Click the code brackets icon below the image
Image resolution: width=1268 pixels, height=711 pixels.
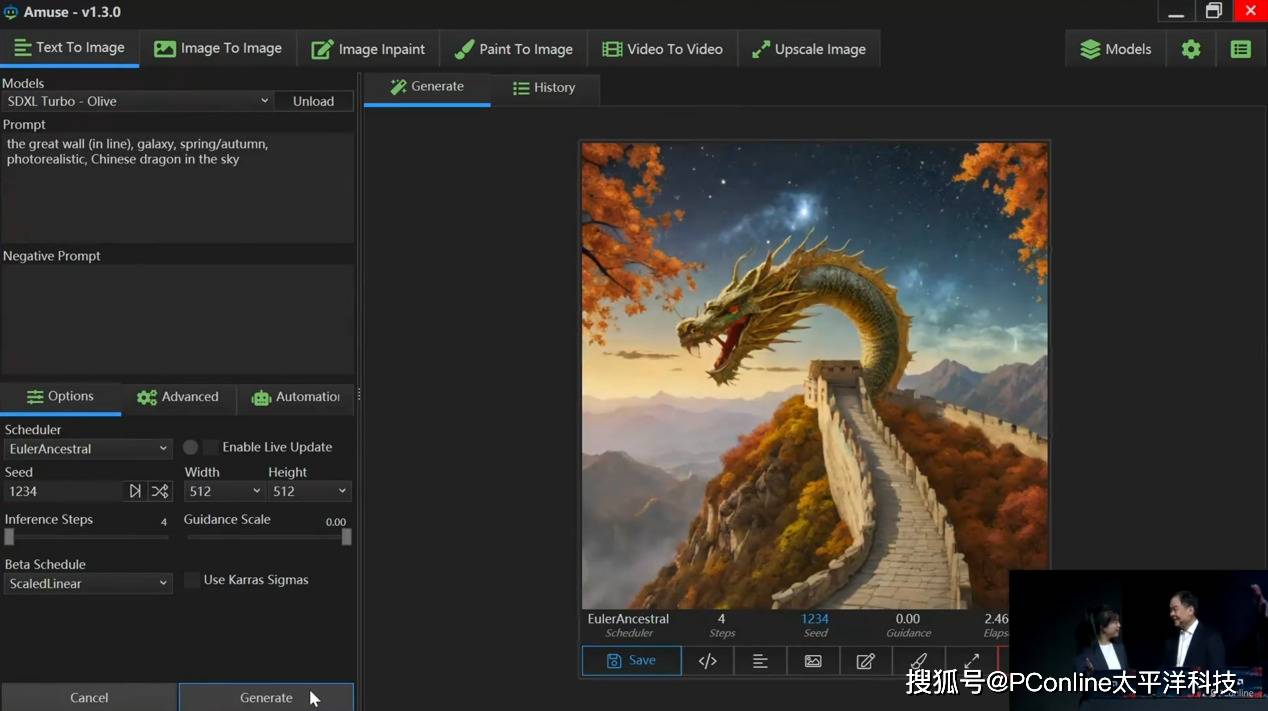pos(707,661)
